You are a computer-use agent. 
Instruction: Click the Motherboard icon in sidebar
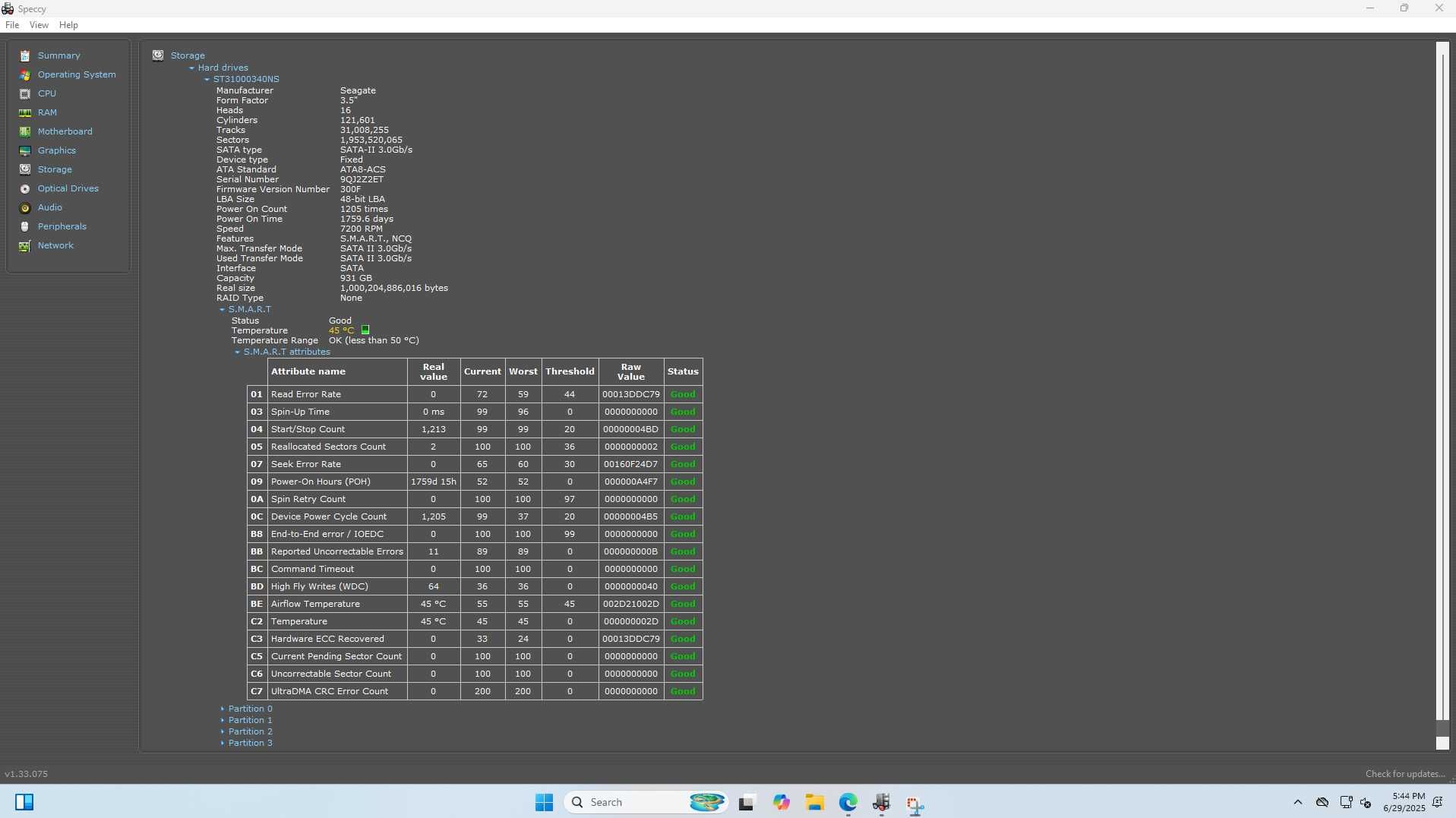25,132
